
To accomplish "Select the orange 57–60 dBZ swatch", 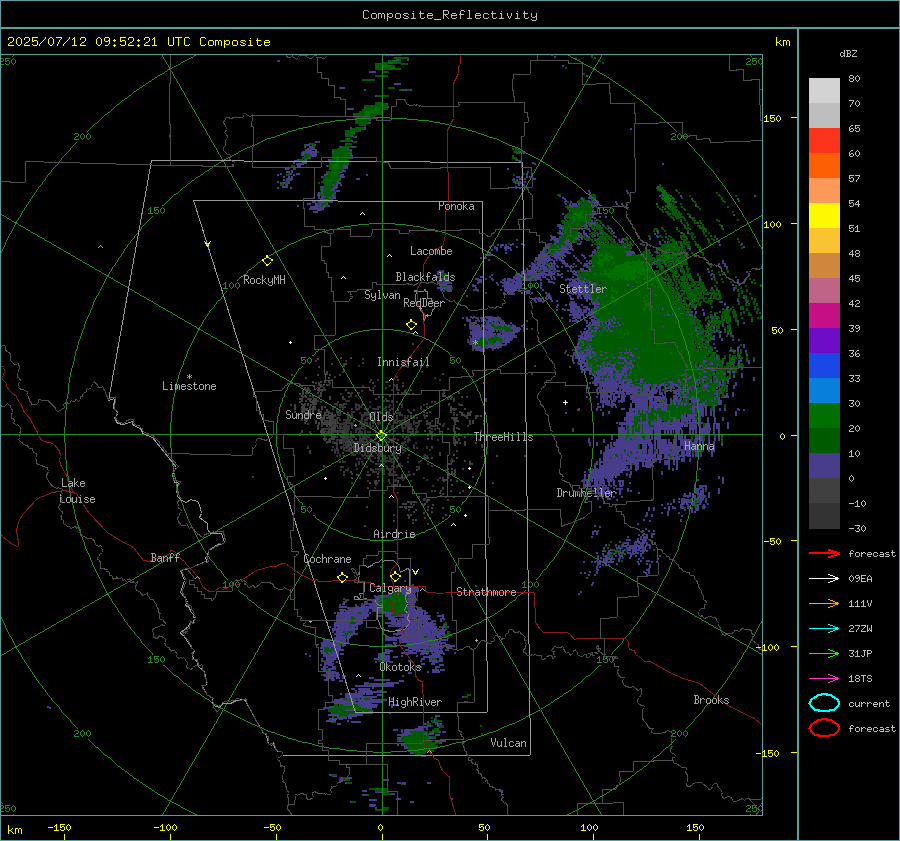I will [x=824, y=165].
